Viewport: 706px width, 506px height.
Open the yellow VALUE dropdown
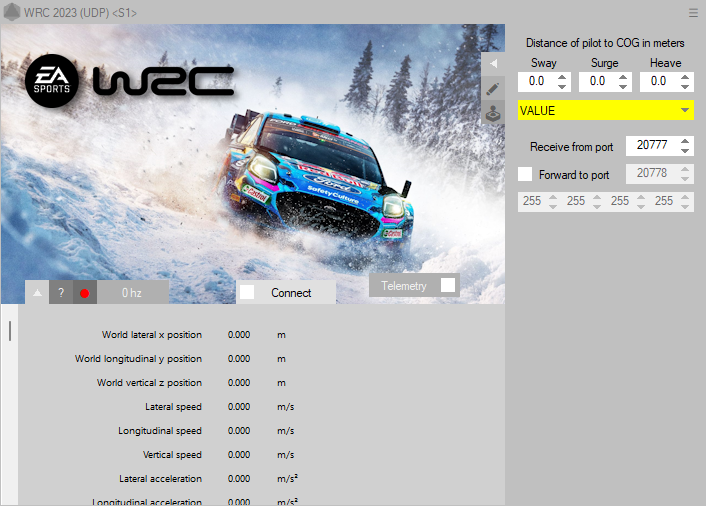pos(606,110)
